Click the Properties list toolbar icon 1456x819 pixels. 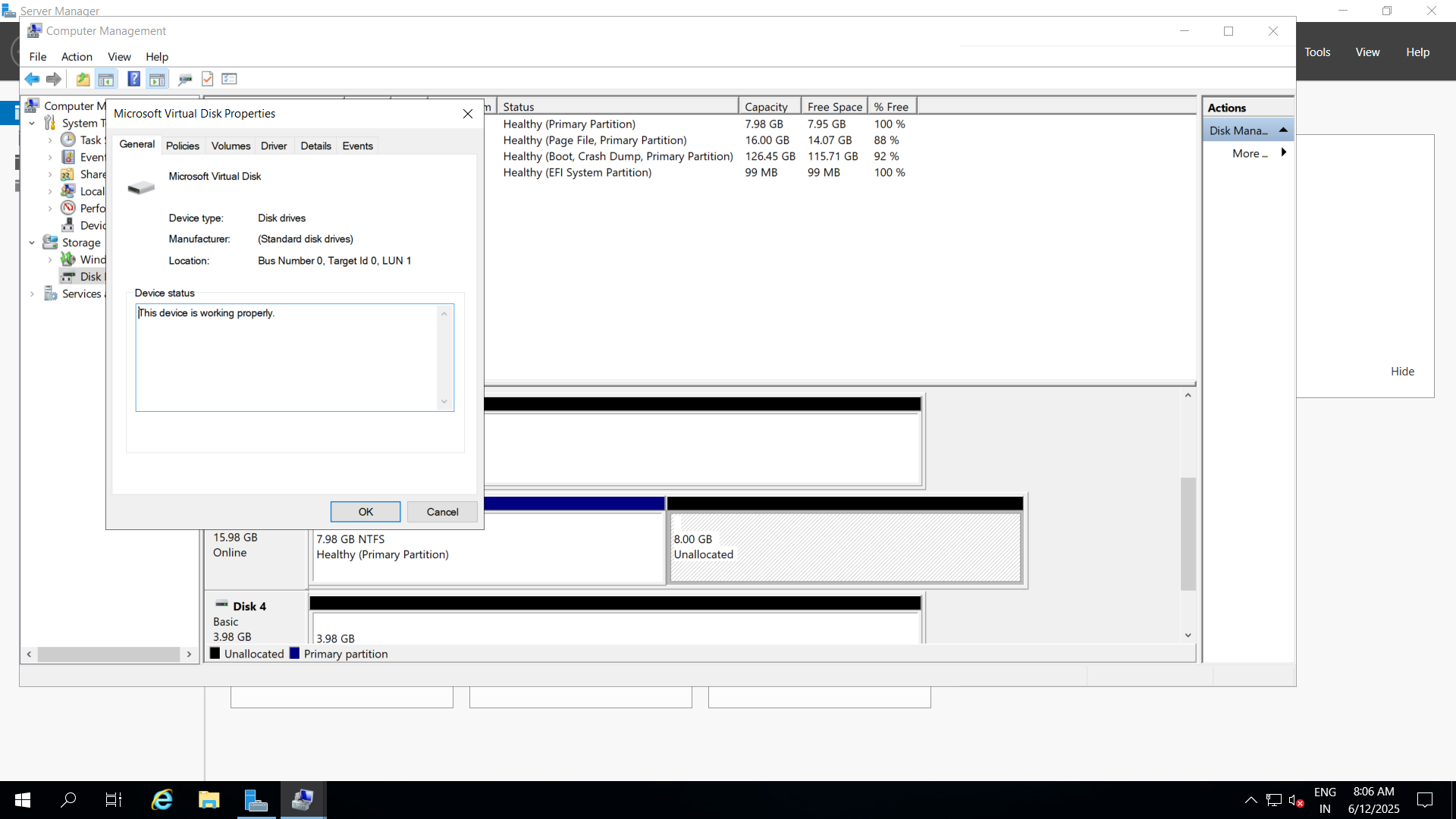[x=230, y=79]
